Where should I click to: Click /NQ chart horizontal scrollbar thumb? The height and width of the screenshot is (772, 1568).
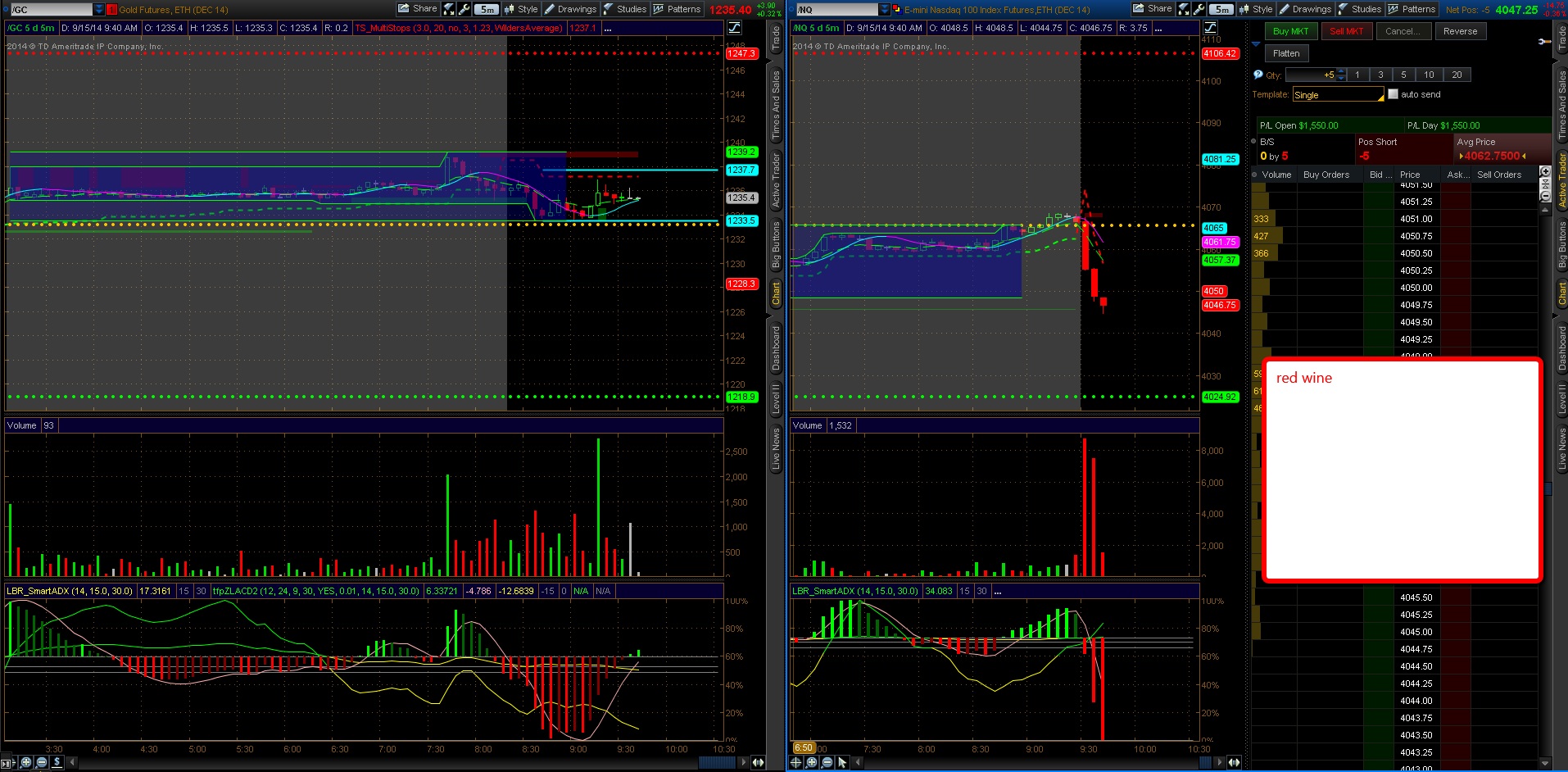pos(1206,762)
